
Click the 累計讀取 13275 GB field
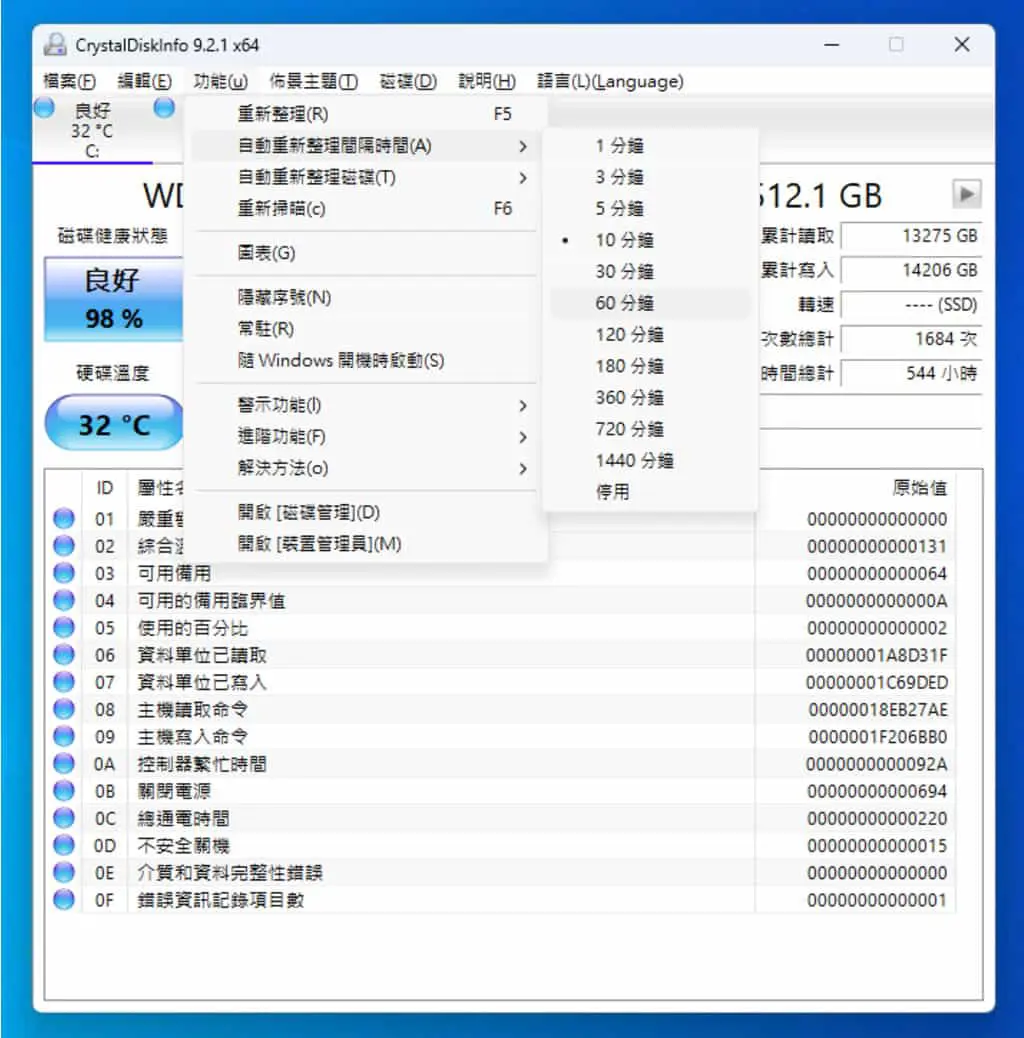(911, 236)
